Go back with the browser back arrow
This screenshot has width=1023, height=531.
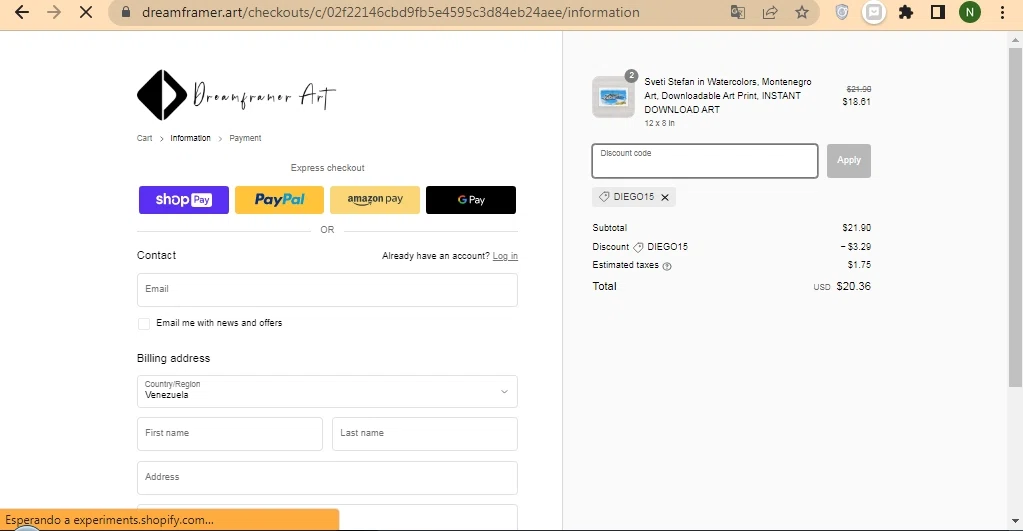(x=22, y=12)
